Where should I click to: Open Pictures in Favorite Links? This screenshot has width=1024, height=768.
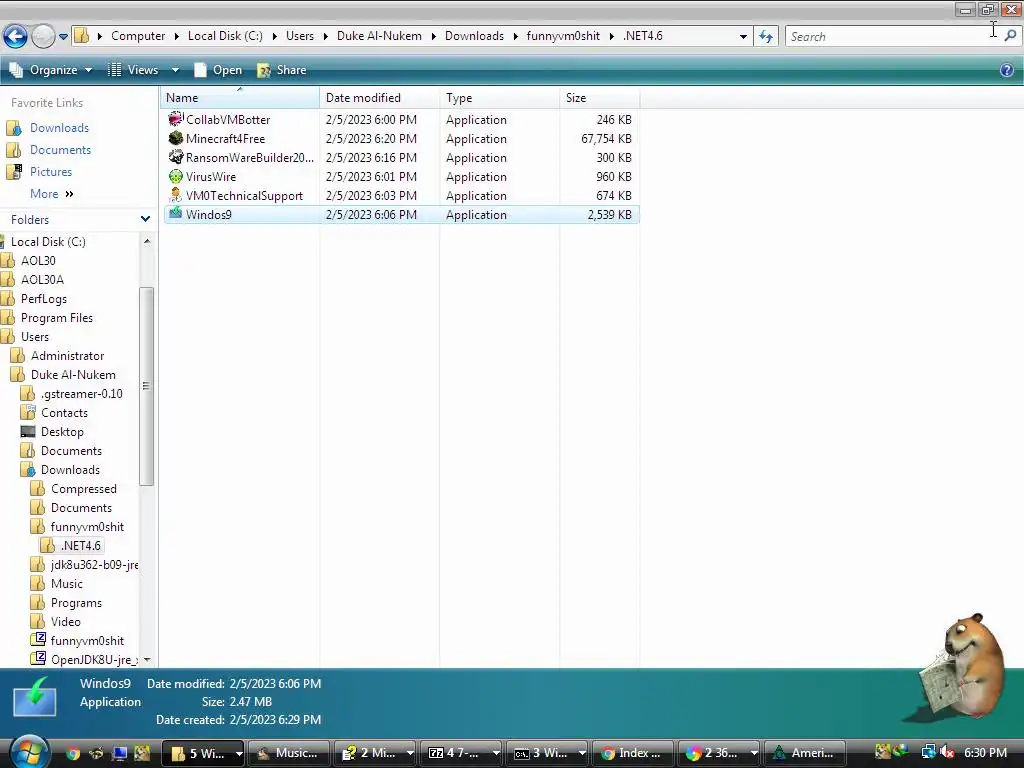pos(51,172)
